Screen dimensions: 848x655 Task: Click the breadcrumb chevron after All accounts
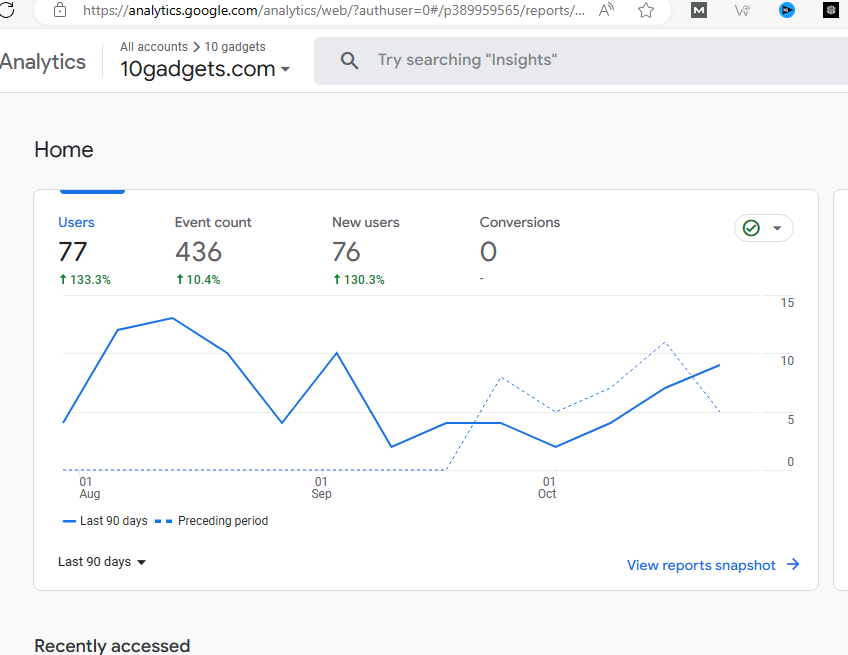[x=196, y=47]
